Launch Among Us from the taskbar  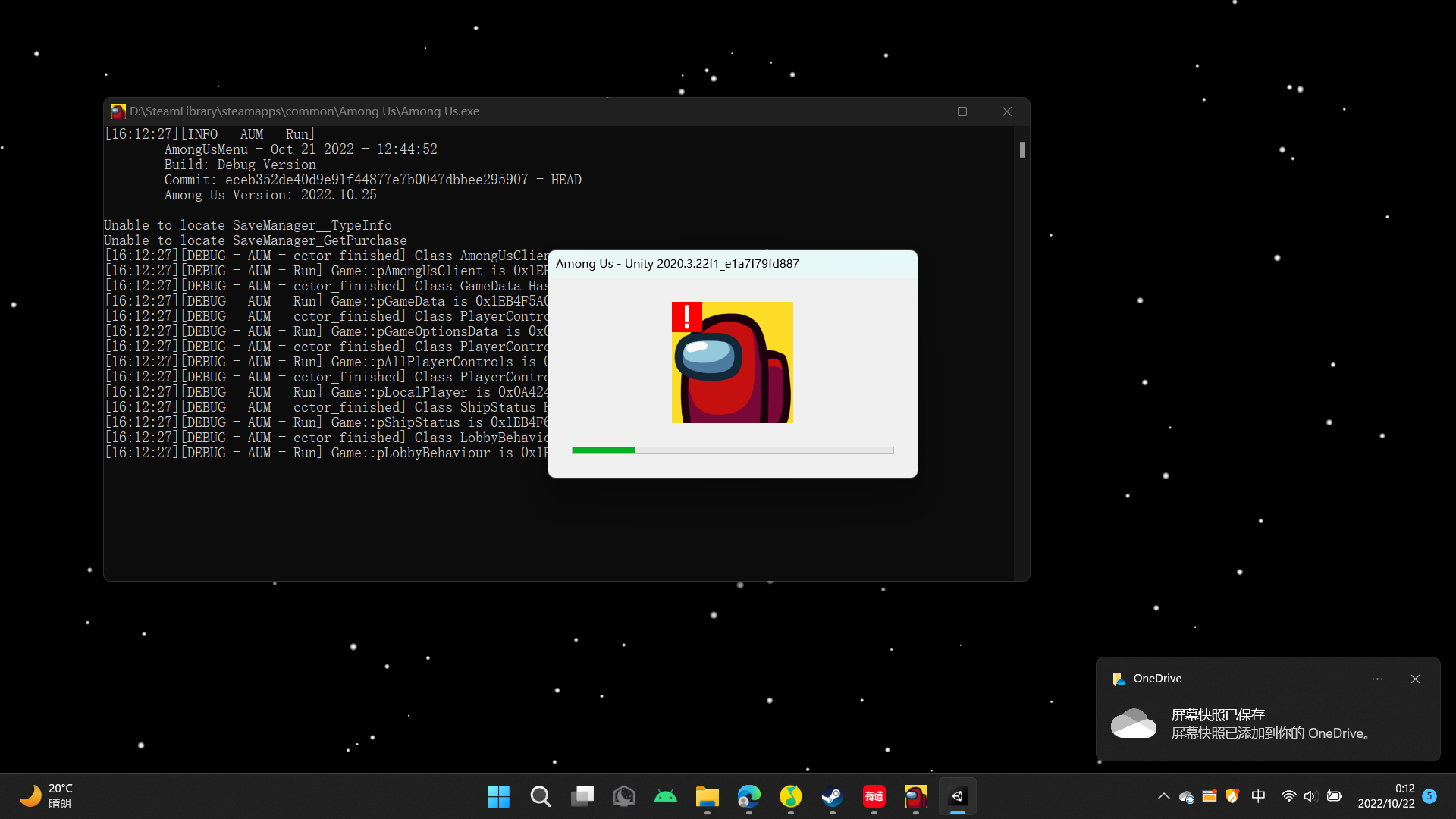coord(915,796)
